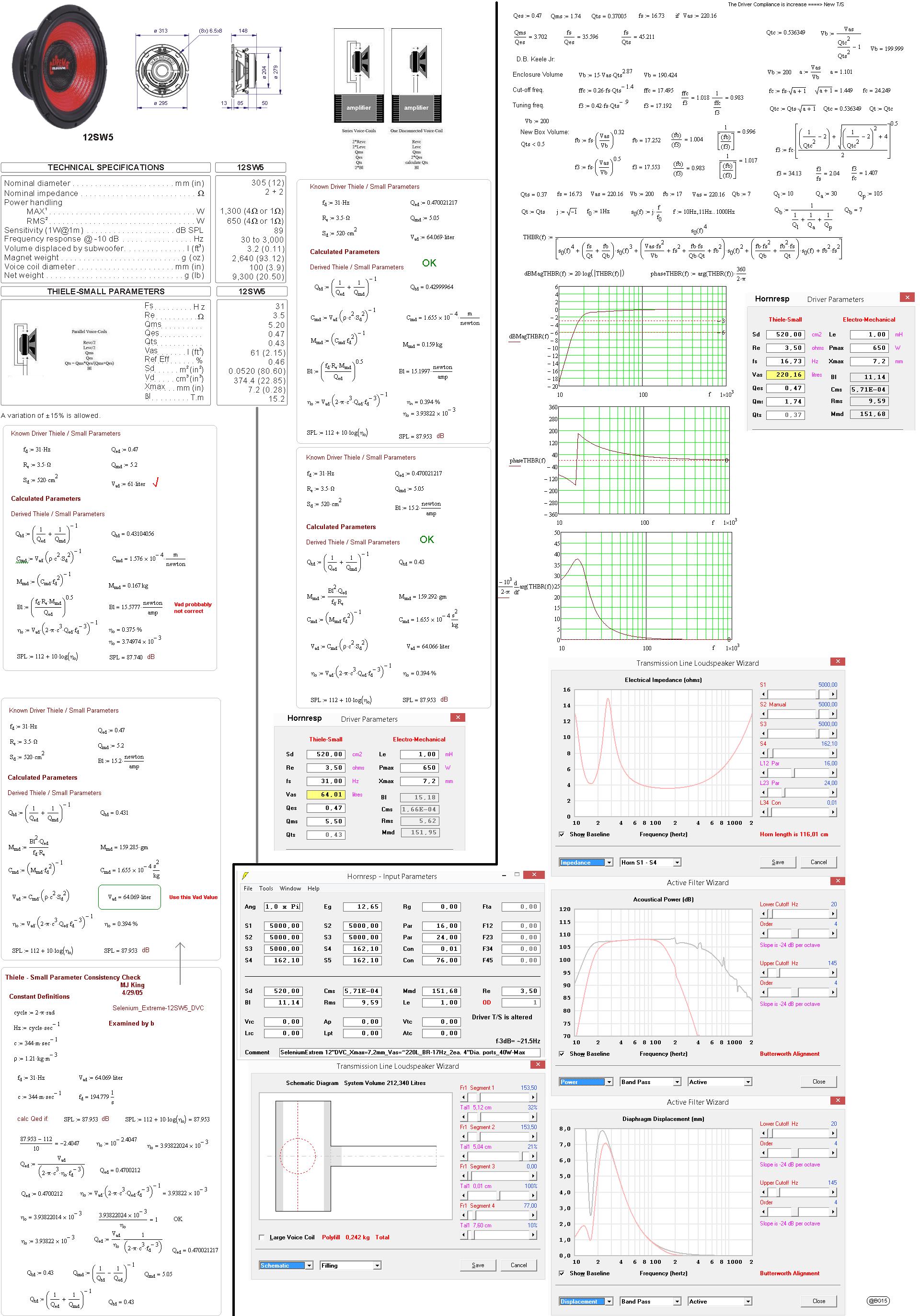Decrease Upper Cutoff in Acoustical Power filter wizard
Screen dimensions: 920x1316
(763, 973)
